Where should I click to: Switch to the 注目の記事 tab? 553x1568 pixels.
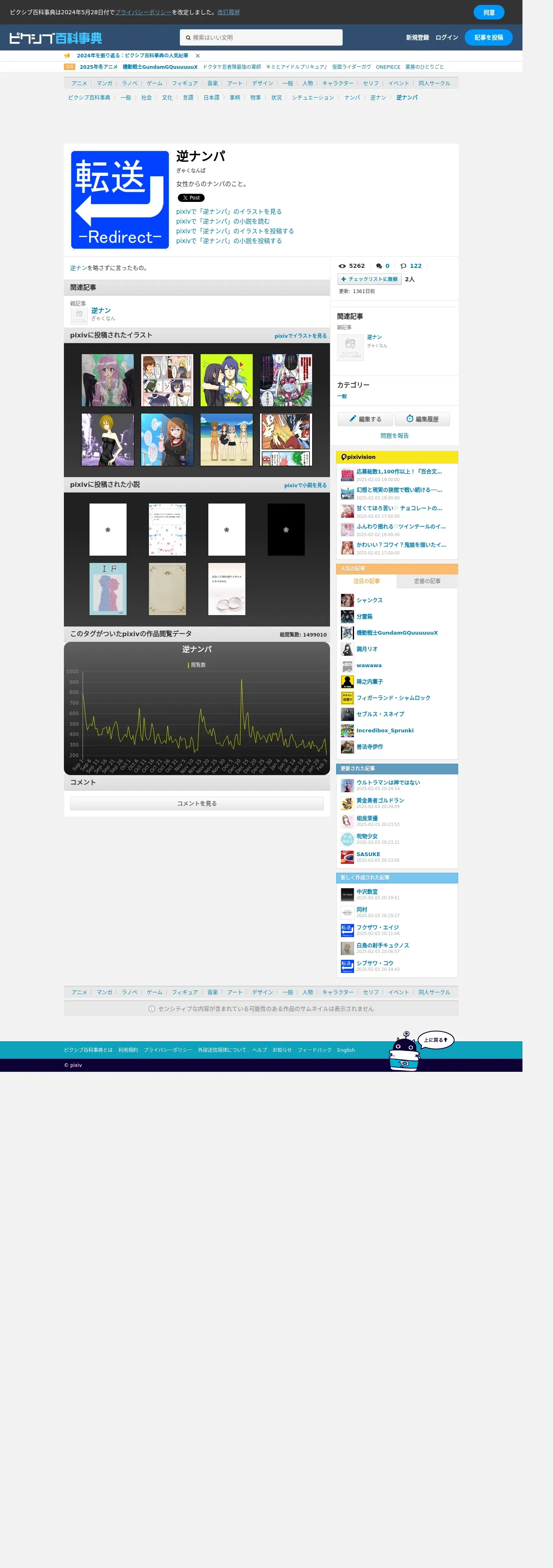click(x=366, y=581)
